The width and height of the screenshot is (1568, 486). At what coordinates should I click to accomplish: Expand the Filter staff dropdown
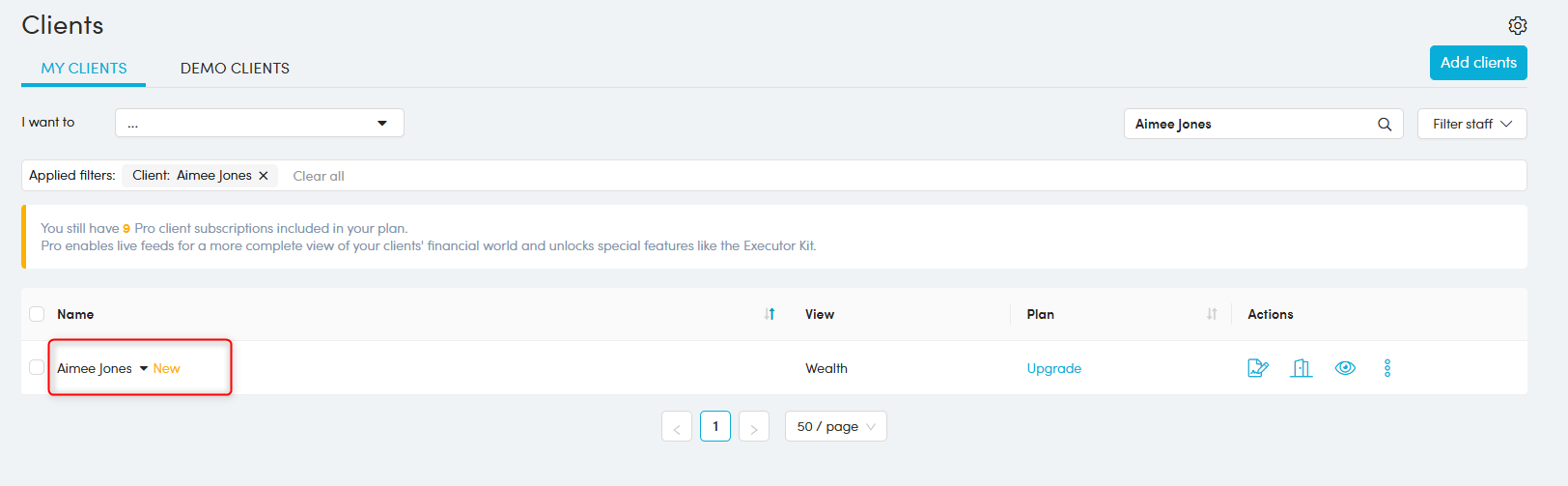point(1471,124)
